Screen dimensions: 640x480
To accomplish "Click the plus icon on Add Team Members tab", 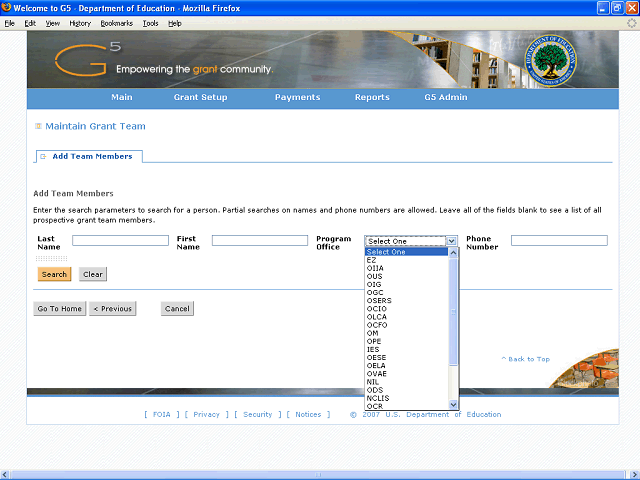I will (43, 157).
